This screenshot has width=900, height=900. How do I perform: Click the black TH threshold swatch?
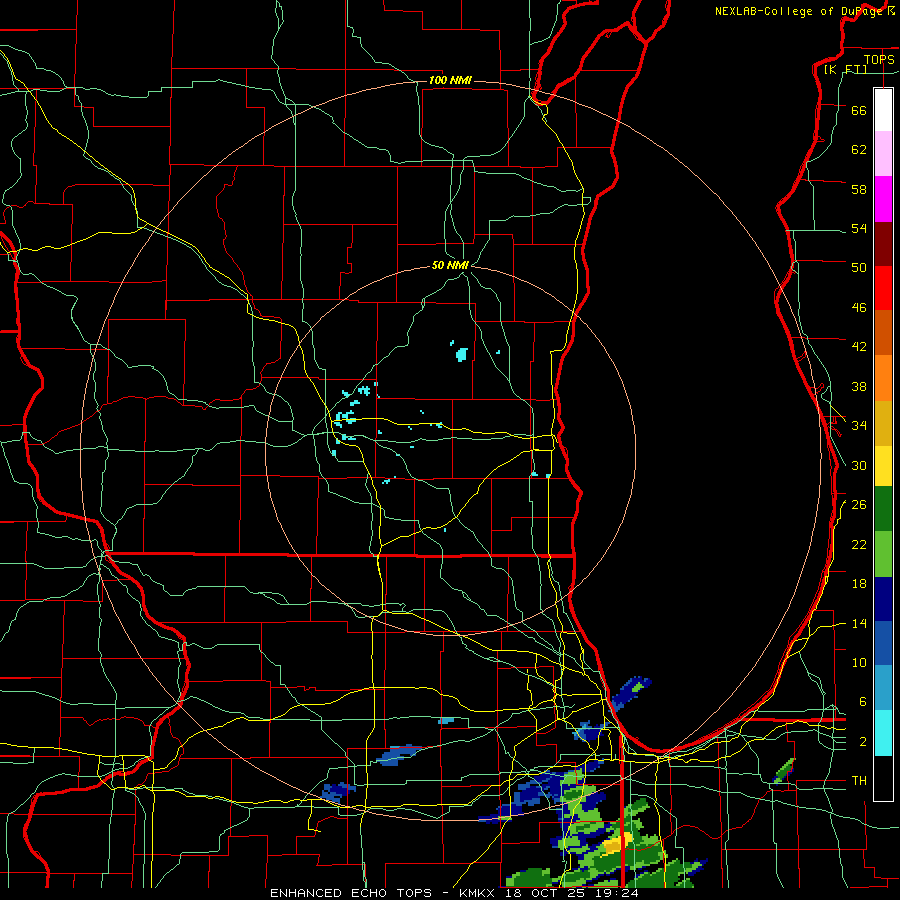(883, 778)
